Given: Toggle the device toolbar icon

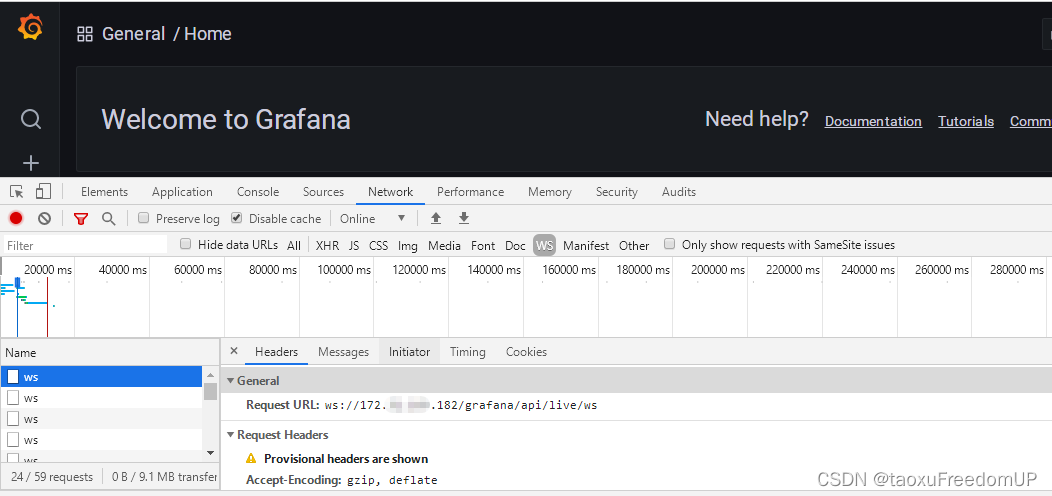Looking at the screenshot, I should pyautogui.click(x=43, y=192).
